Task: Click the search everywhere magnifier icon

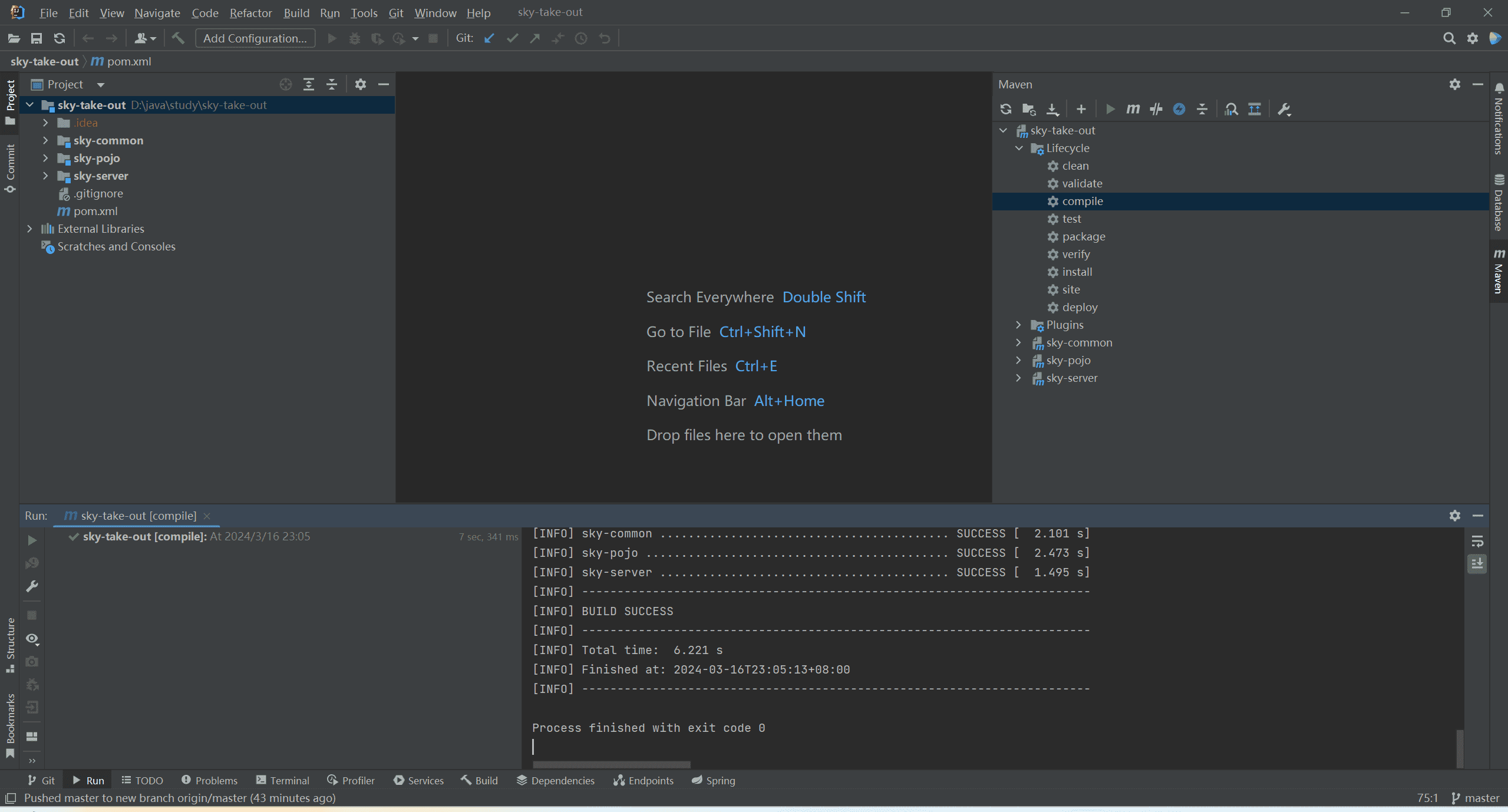Action: click(x=1449, y=38)
